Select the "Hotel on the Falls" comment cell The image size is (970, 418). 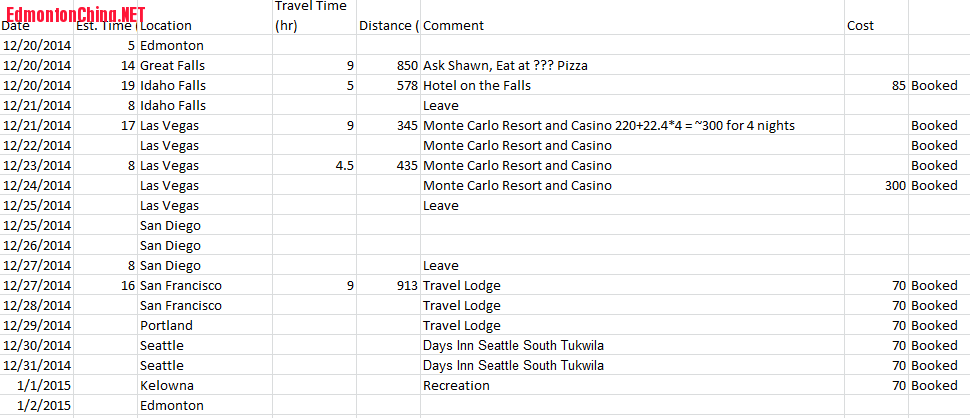point(477,85)
